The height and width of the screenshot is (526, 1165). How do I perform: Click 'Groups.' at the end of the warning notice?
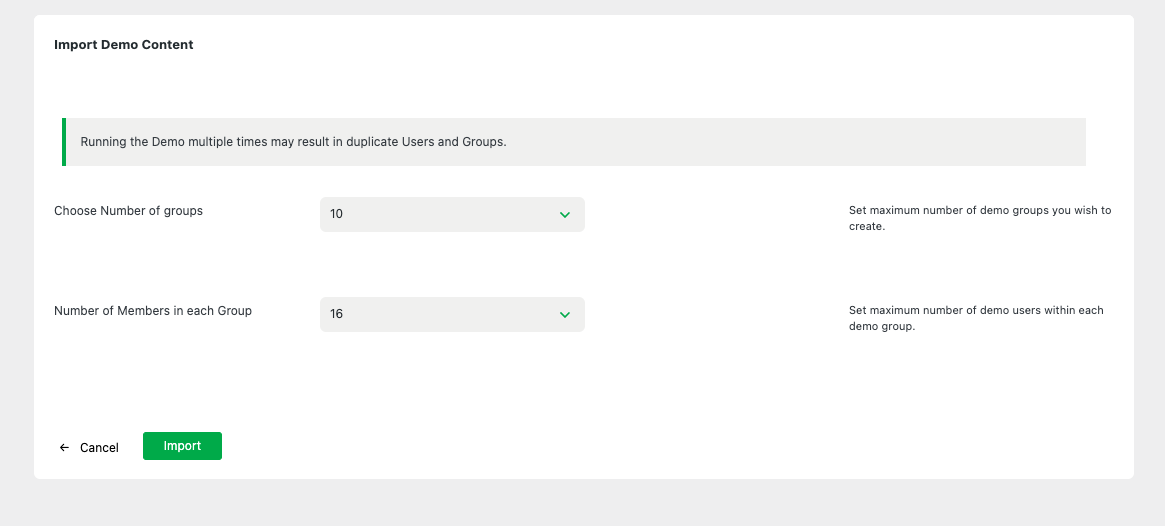tap(484, 142)
